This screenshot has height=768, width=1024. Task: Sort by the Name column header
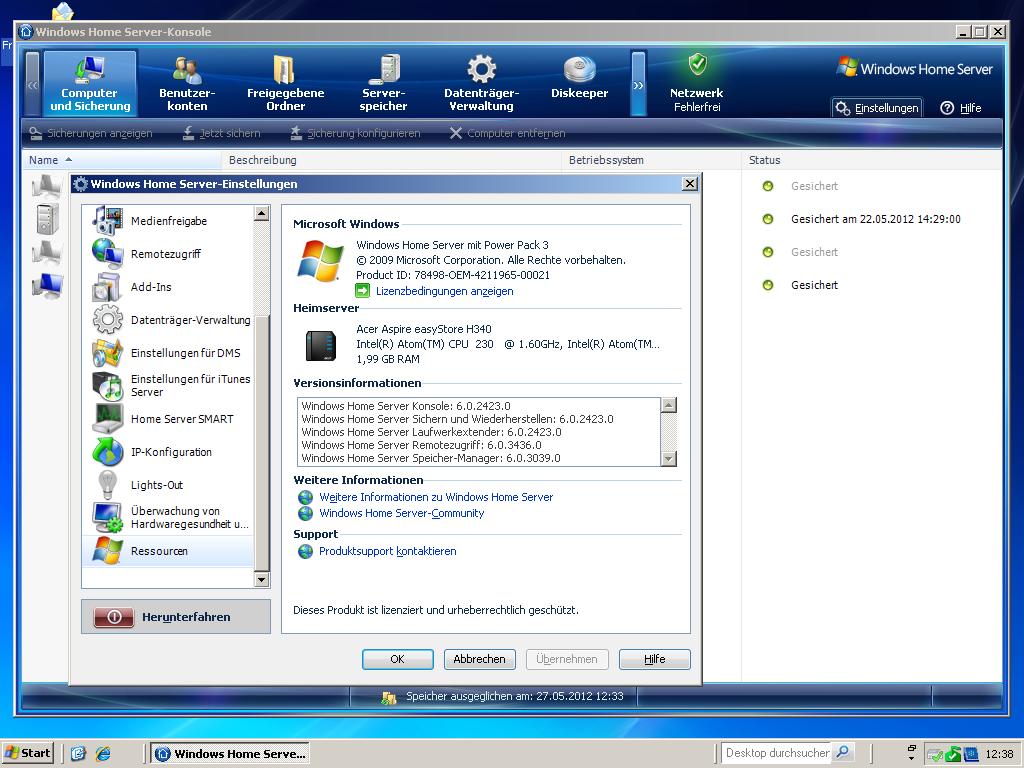(x=121, y=160)
